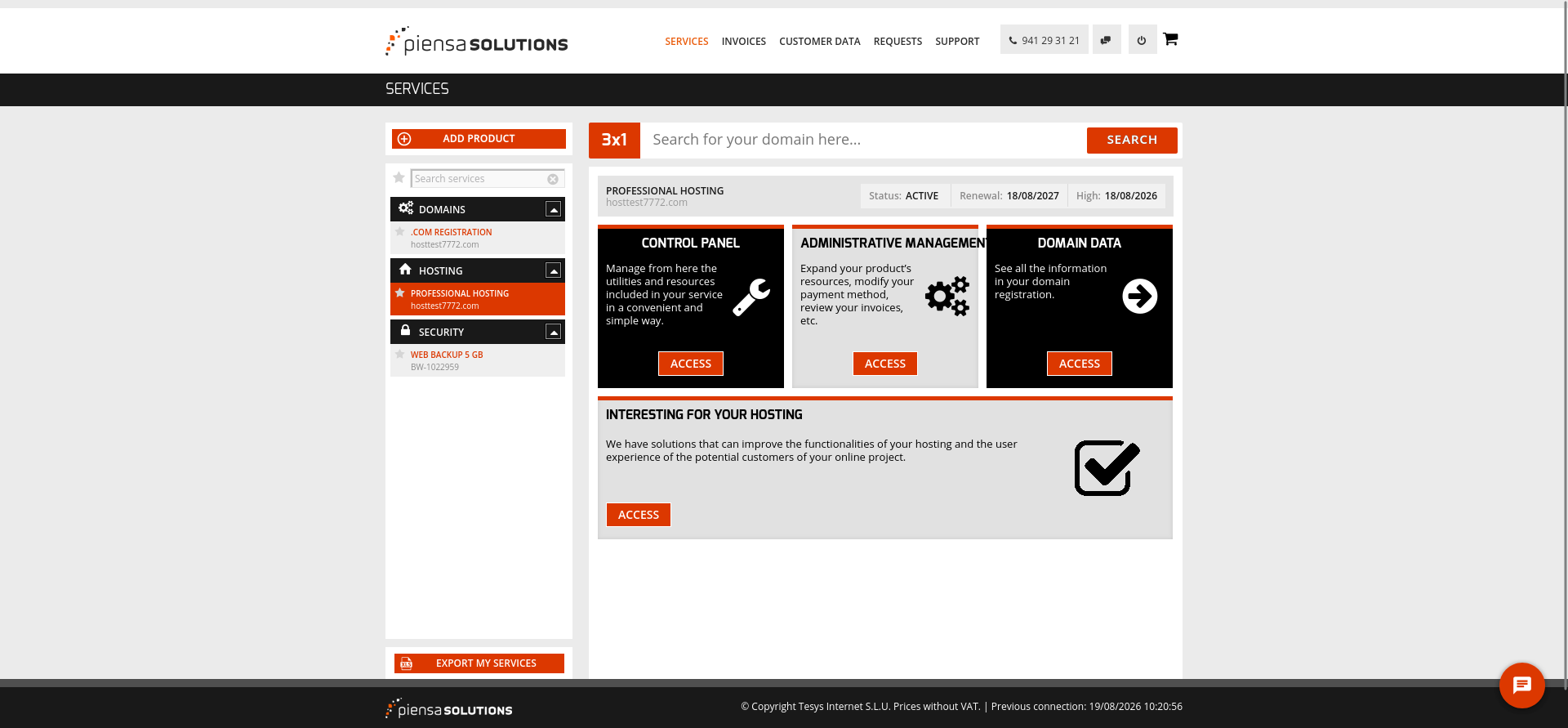
Task: Open the Services menu
Action: (687, 42)
